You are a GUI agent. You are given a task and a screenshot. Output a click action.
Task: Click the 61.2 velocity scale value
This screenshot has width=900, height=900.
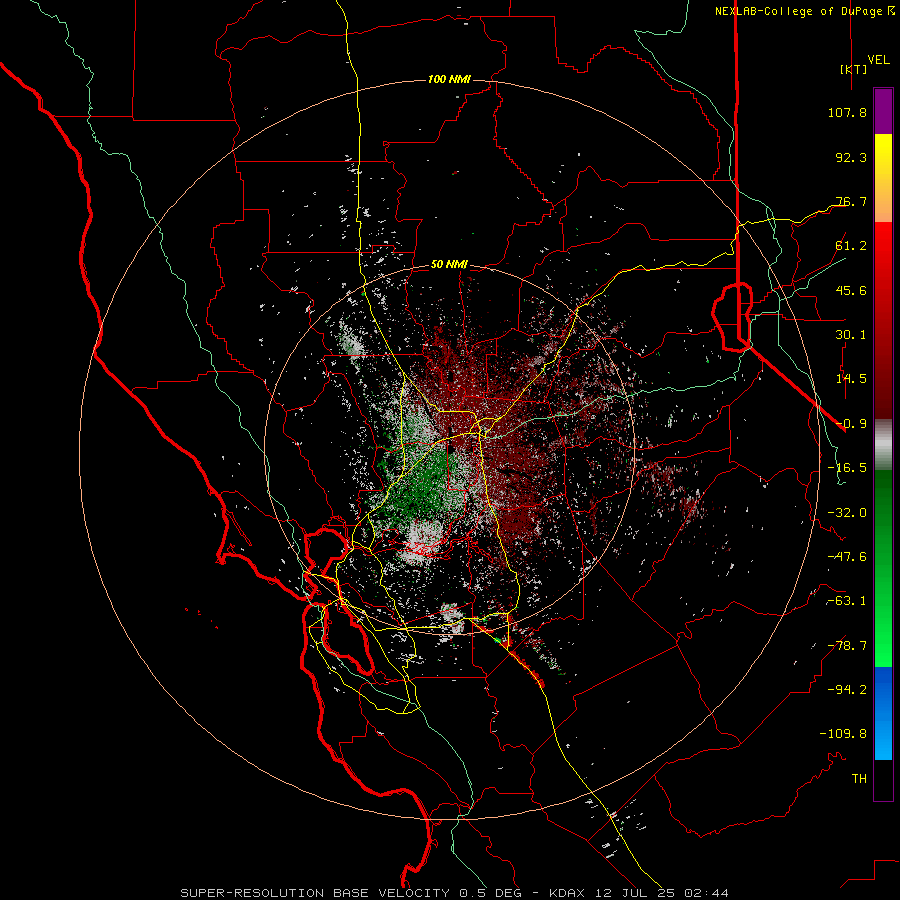851,246
